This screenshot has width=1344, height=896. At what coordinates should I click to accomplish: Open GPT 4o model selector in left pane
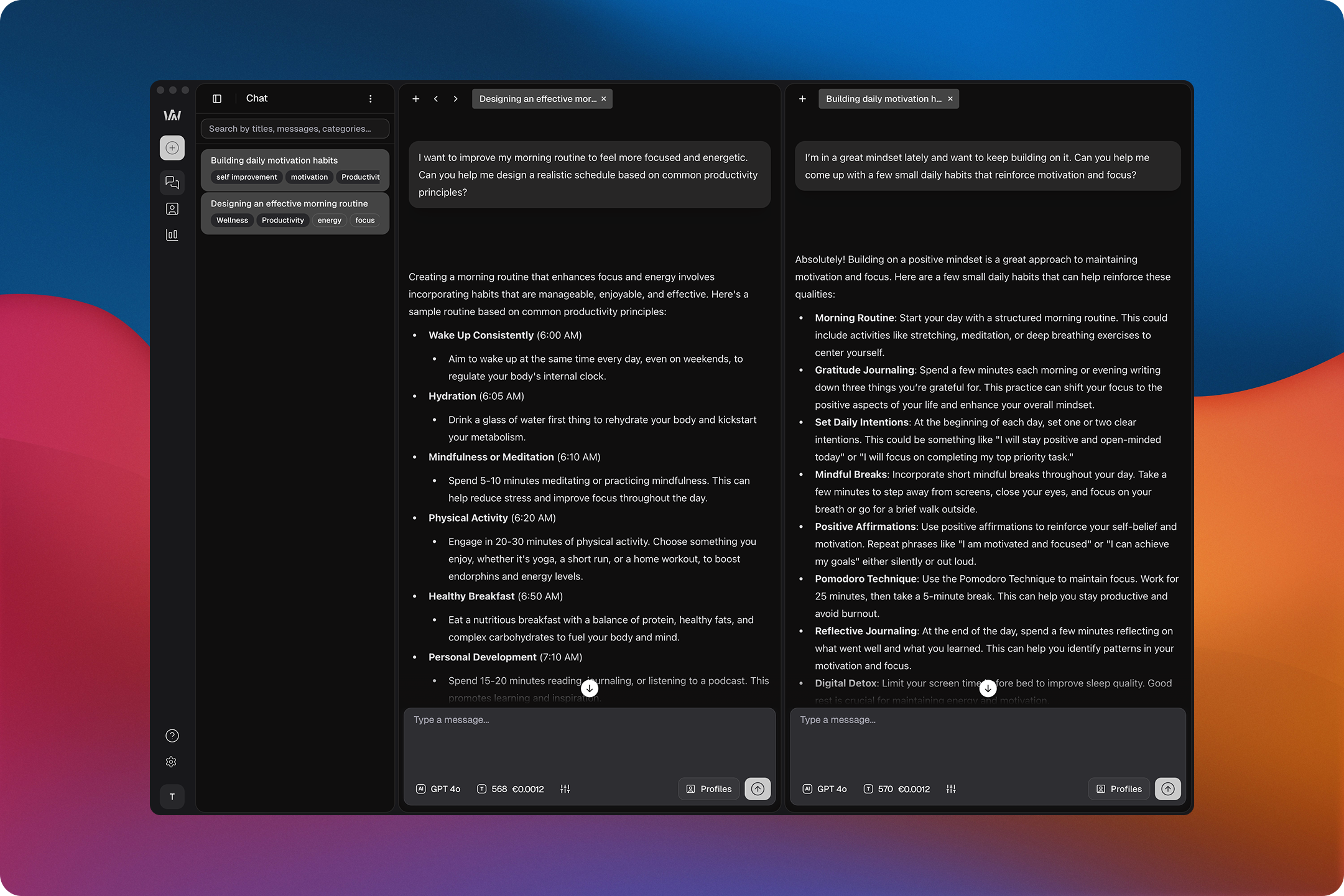438,789
